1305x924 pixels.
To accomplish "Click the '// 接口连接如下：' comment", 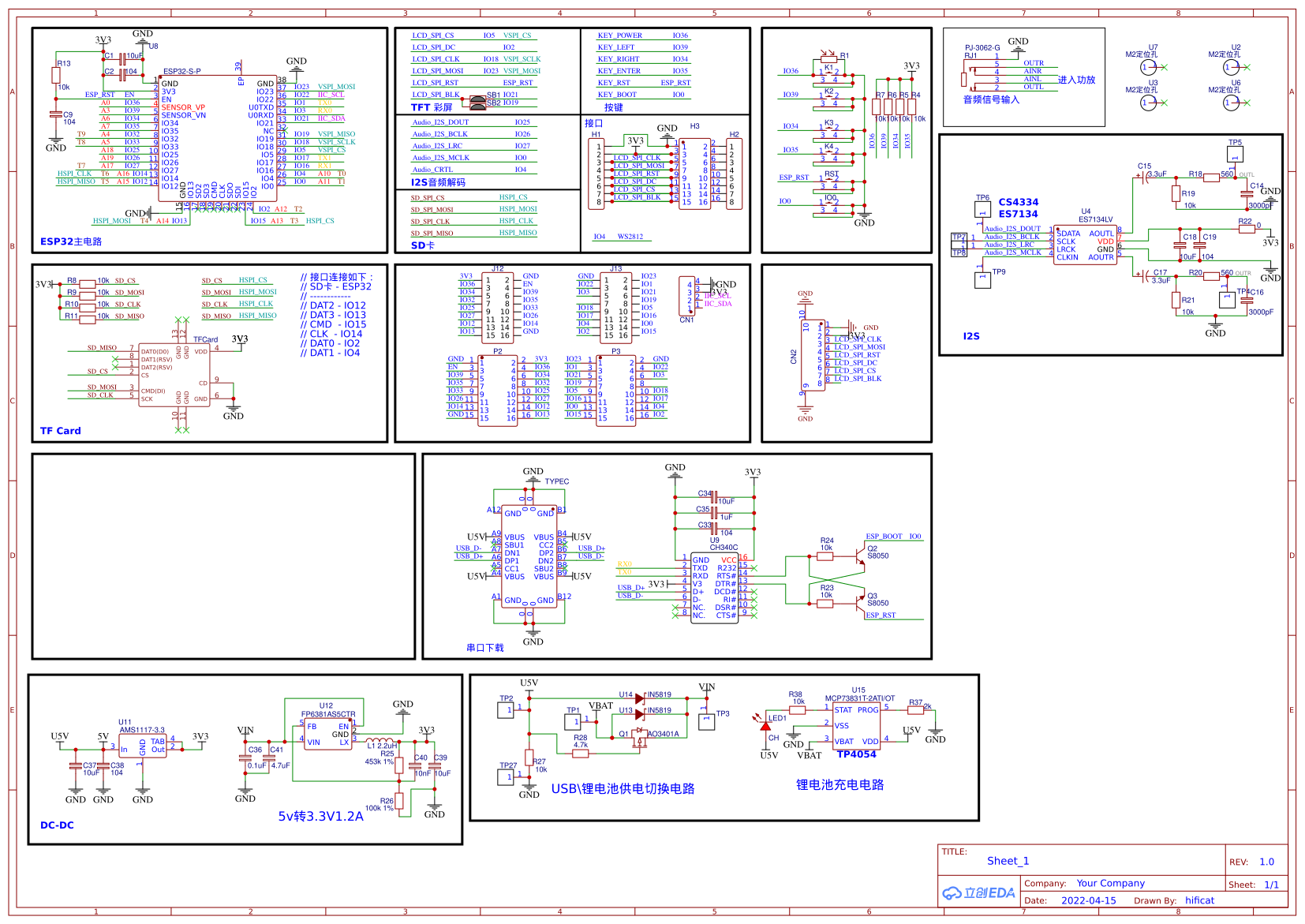I will click(338, 278).
